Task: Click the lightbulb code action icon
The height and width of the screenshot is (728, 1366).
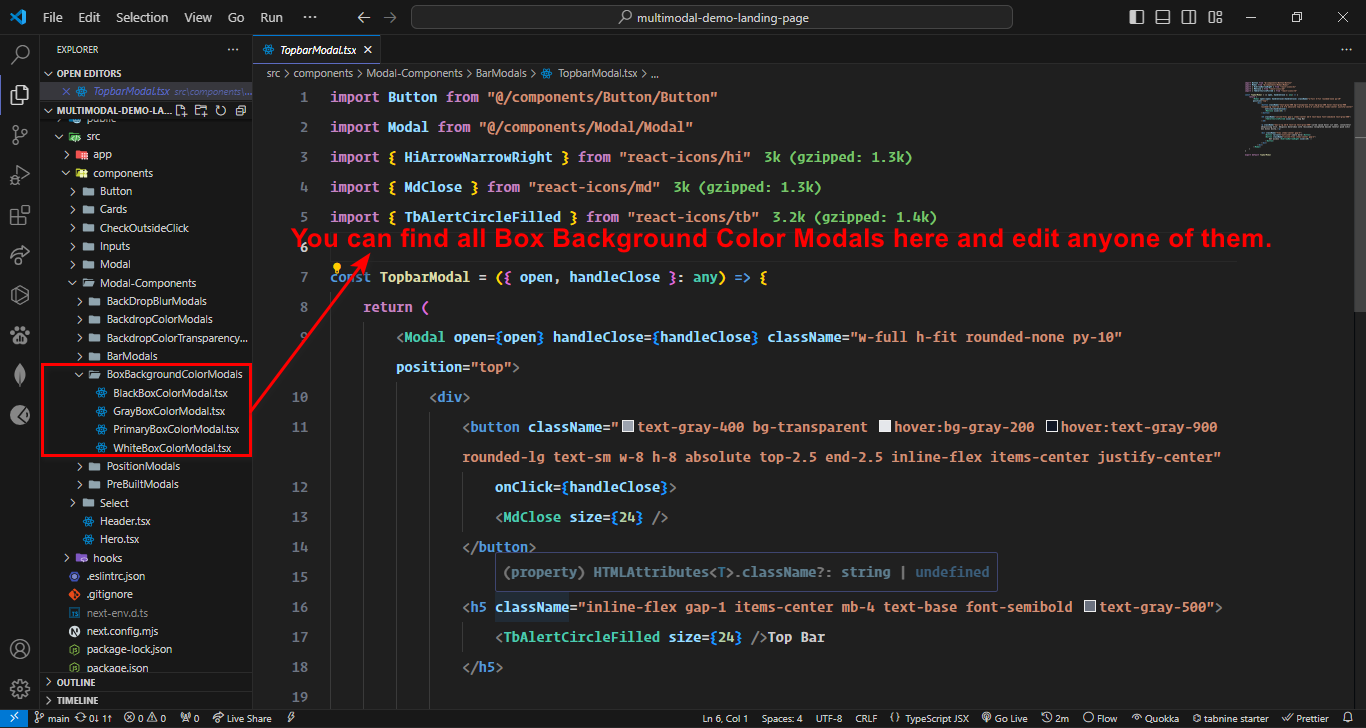Action: coord(338,269)
